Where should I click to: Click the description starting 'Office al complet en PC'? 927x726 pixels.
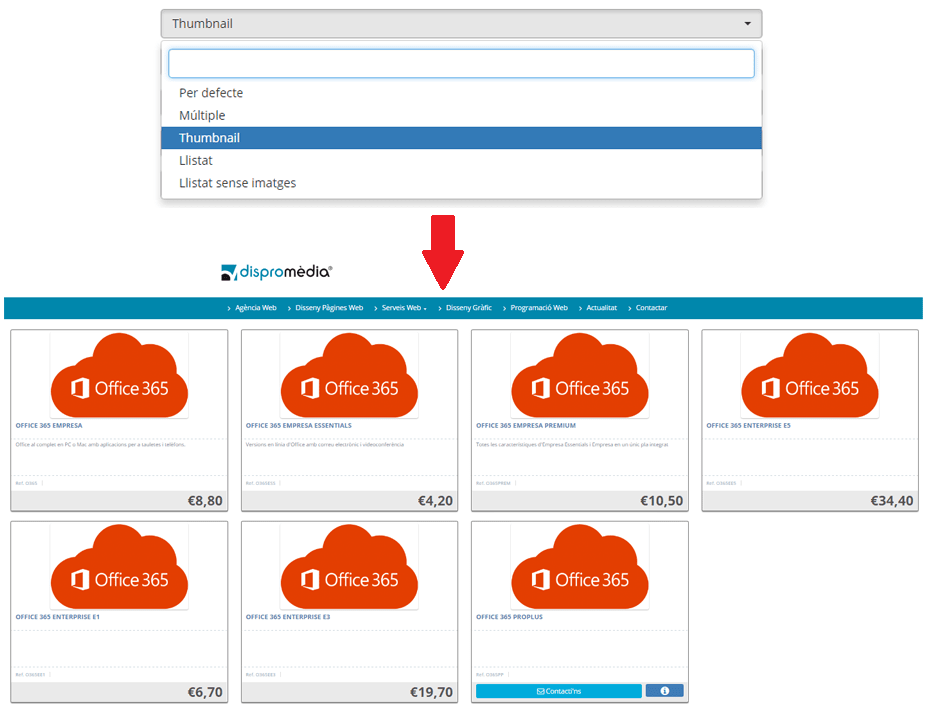coord(101,445)
